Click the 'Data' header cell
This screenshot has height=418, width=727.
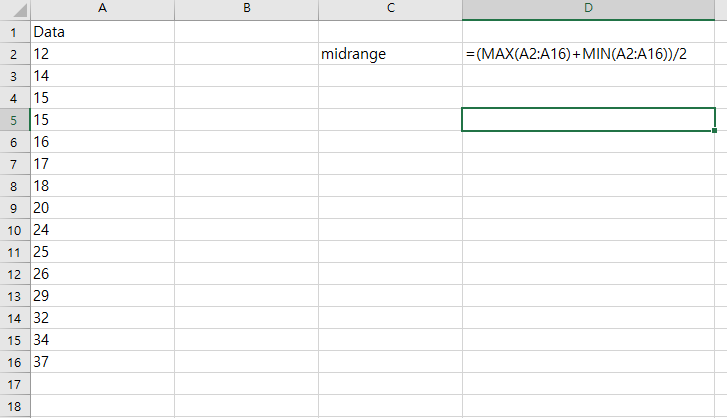(x=102, y=32)
